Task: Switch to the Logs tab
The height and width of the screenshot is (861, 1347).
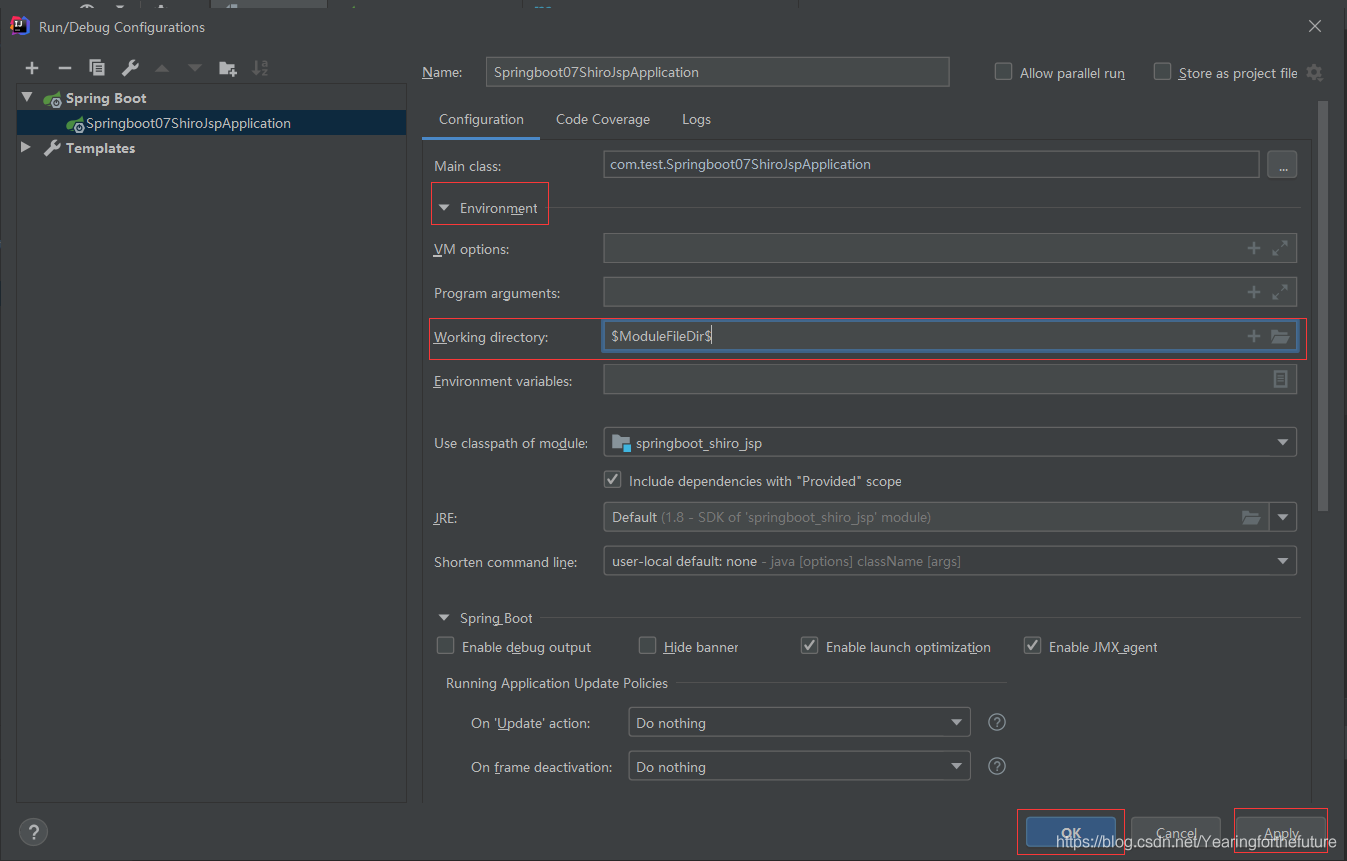Action: coord(696,120)
